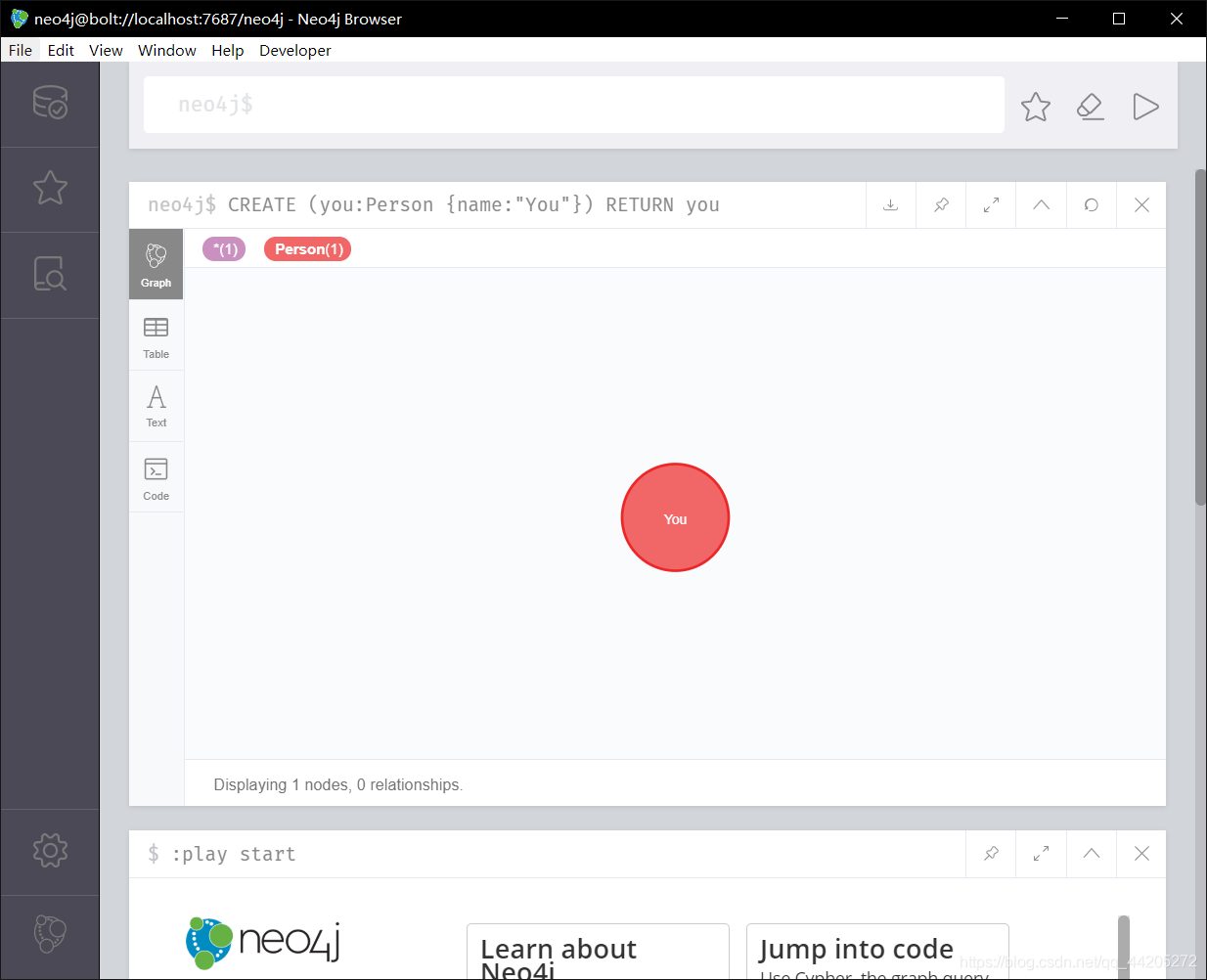Click the neo4j logo in the start guide
Viewport: 1207px width, 980px height.
click(263, 943)
